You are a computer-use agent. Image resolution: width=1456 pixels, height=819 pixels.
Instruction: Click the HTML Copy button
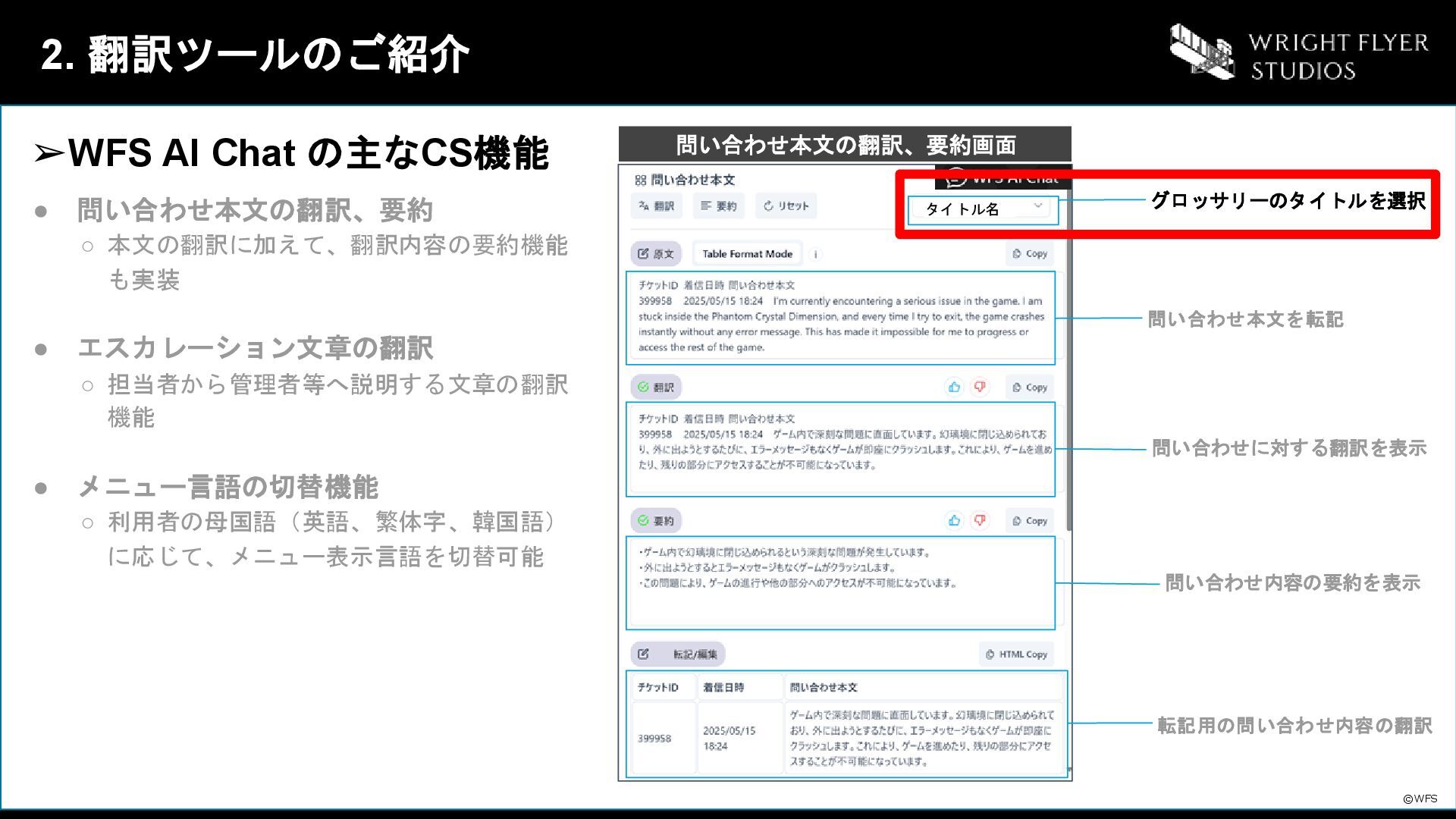tap(1016, 654)
